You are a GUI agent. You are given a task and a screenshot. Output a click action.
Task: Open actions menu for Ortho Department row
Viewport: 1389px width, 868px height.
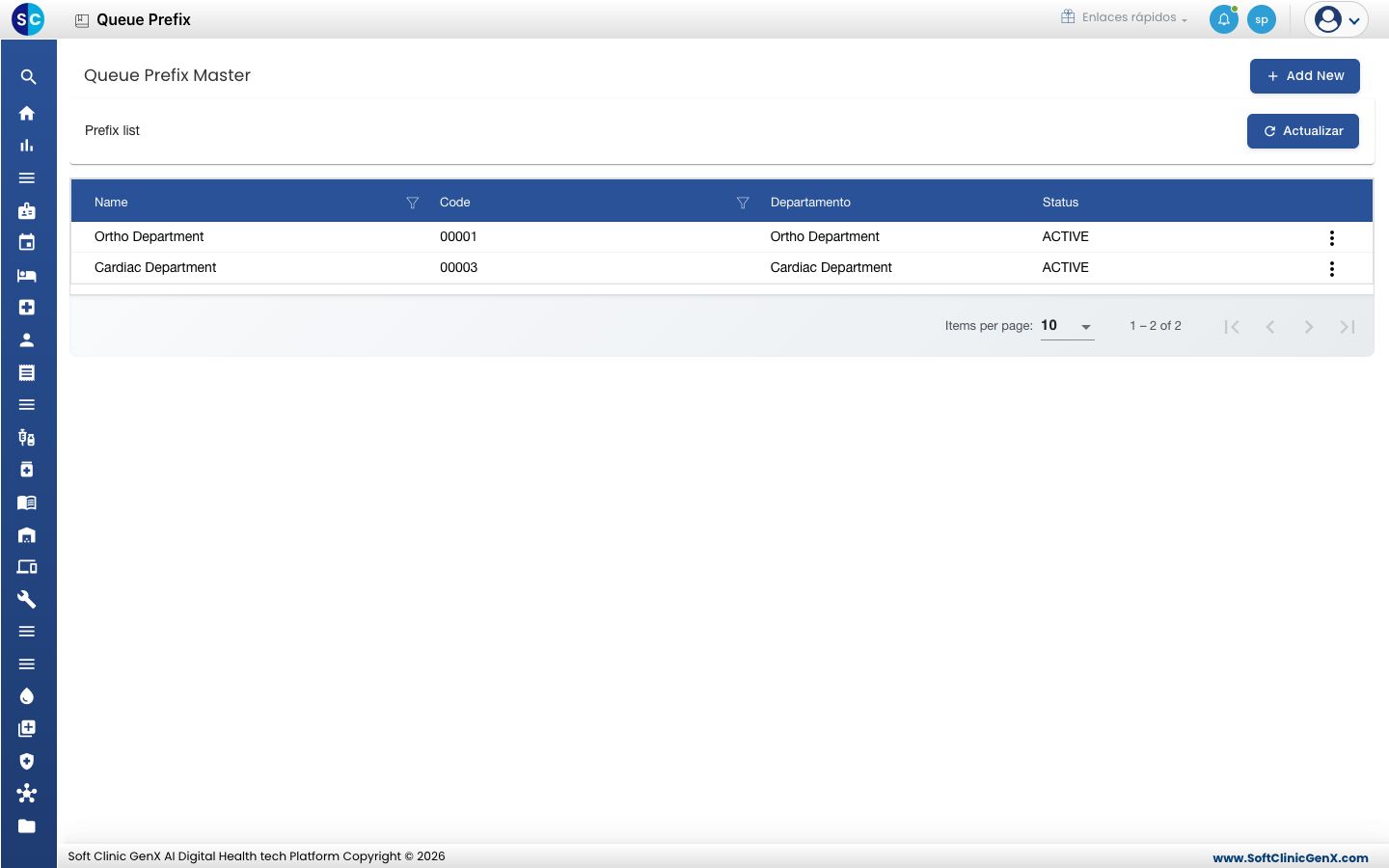(x=1332, y=238)
